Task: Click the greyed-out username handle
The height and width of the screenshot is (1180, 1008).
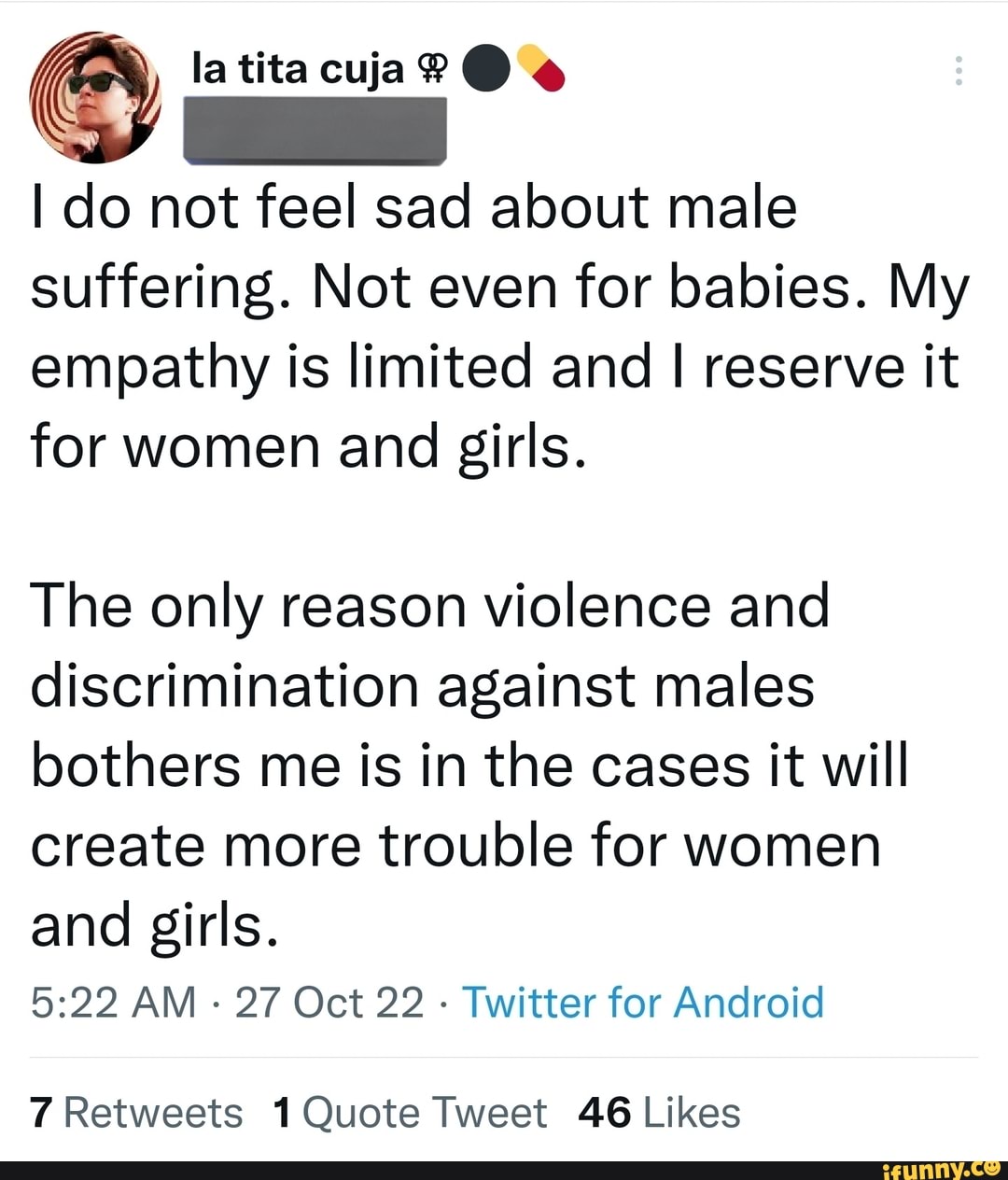Action: 315,131
